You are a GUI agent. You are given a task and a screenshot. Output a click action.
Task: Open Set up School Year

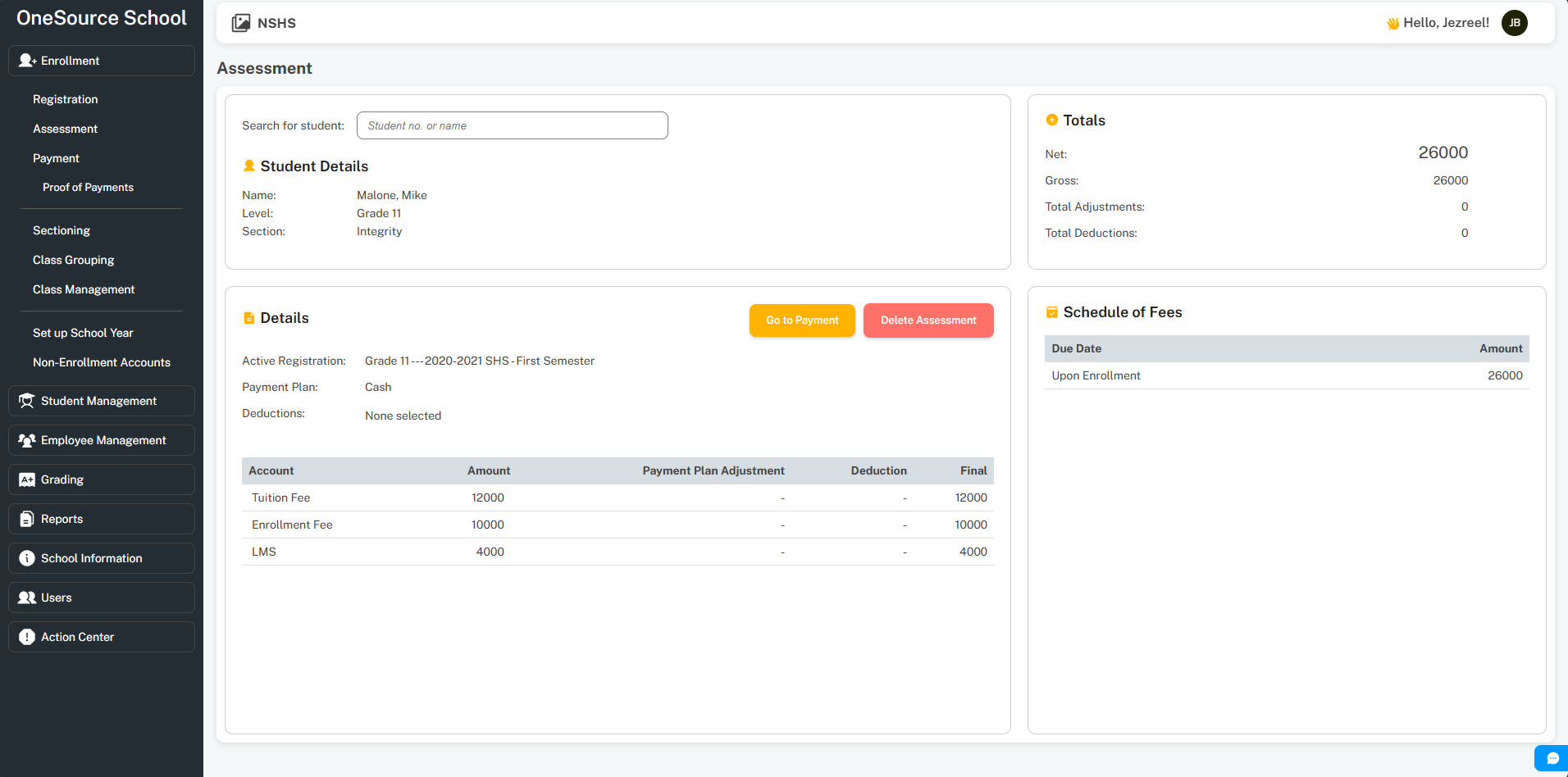(x=83, y=333)
